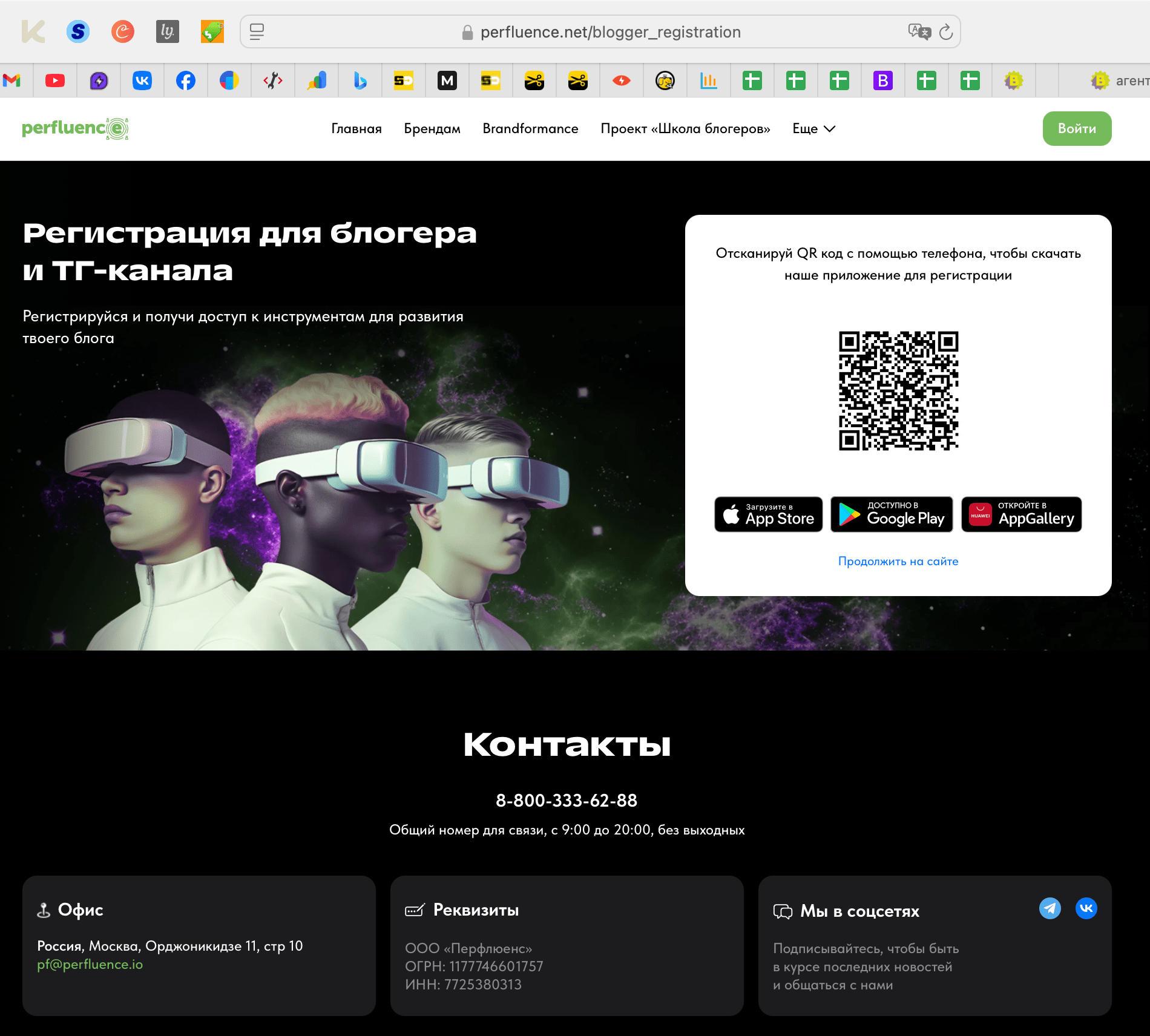Open the YouTube bookmark icon
Image resolution: width=1150 pixels, height=1036 pixels.
pos(55,80)
